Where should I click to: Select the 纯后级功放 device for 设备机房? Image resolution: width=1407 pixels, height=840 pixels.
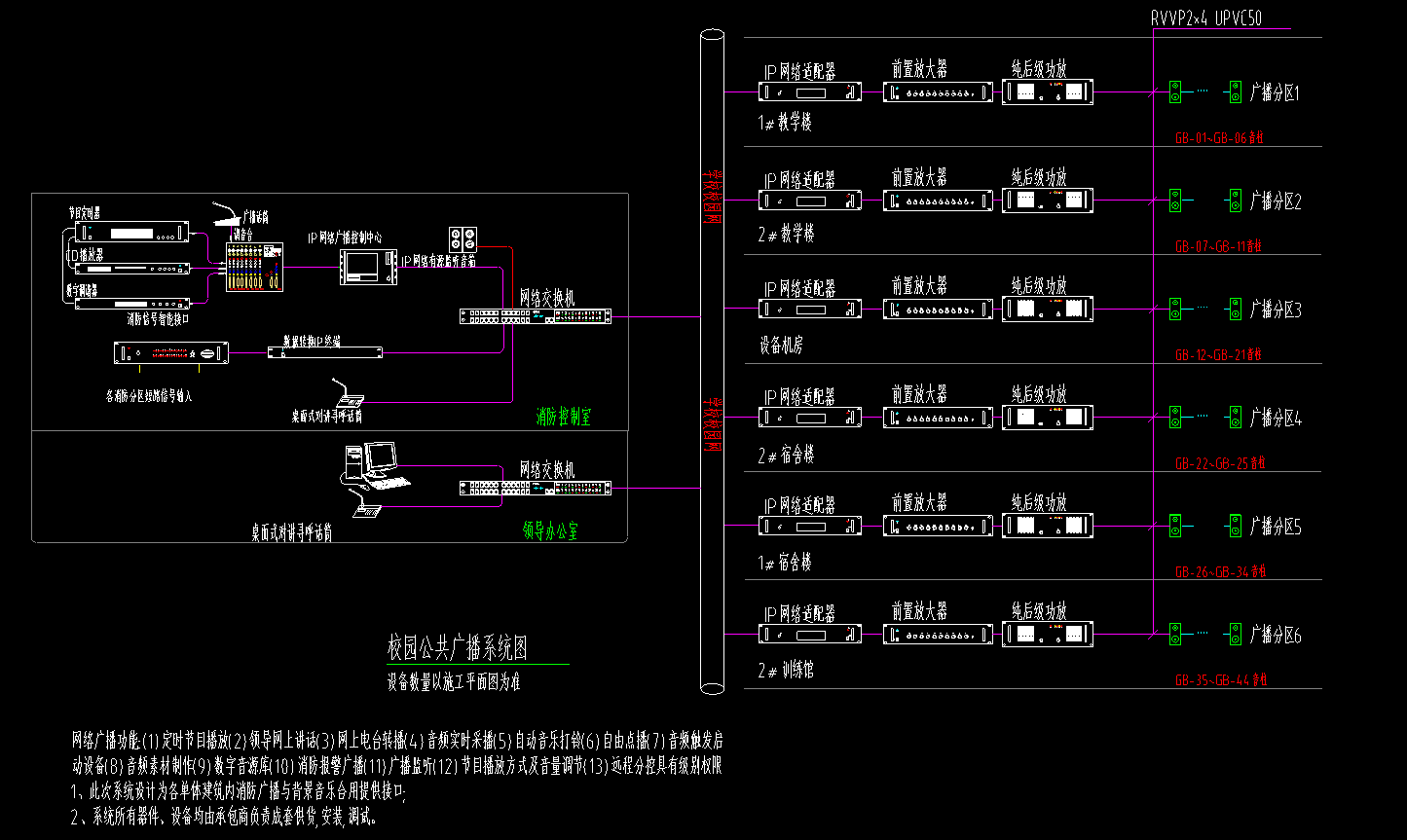coord(1048,310)
